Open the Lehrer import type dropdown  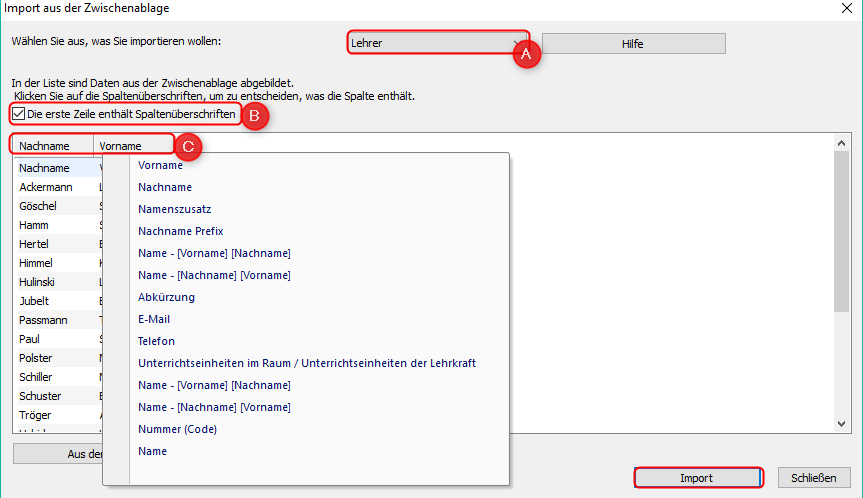point(435,44)
